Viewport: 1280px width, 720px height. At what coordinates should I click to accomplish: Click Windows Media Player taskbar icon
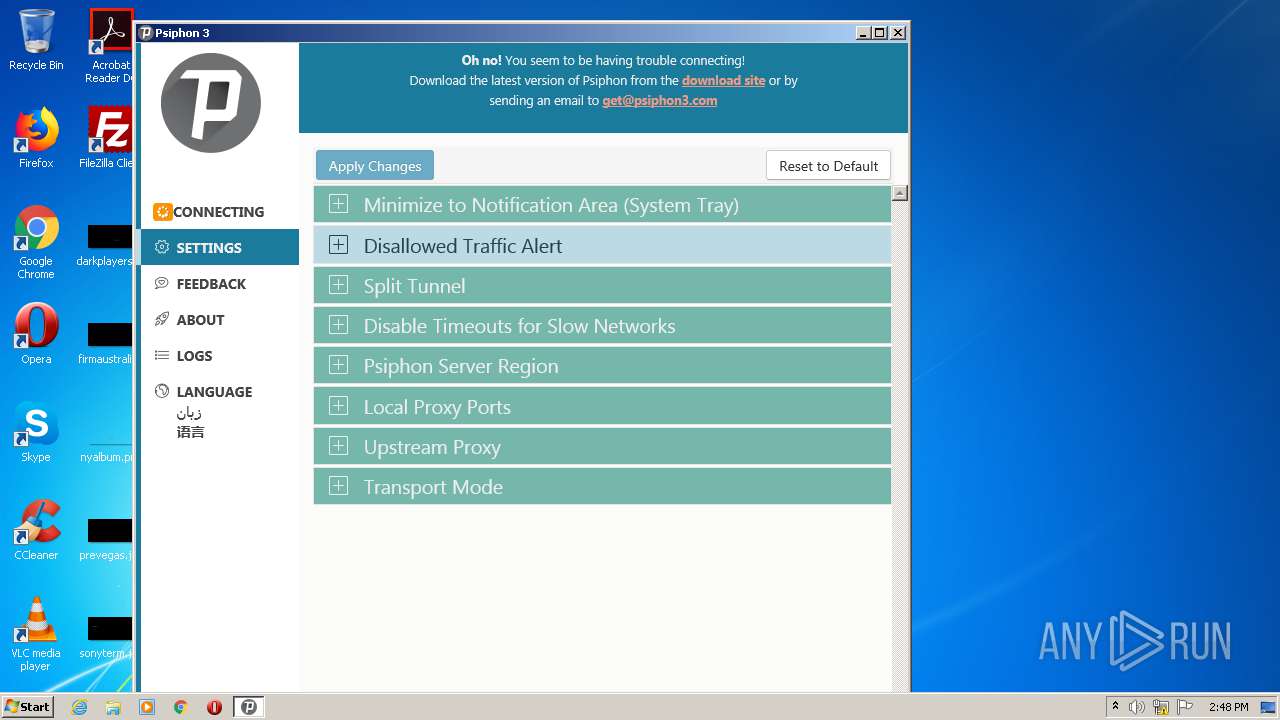tap(147, 707)
